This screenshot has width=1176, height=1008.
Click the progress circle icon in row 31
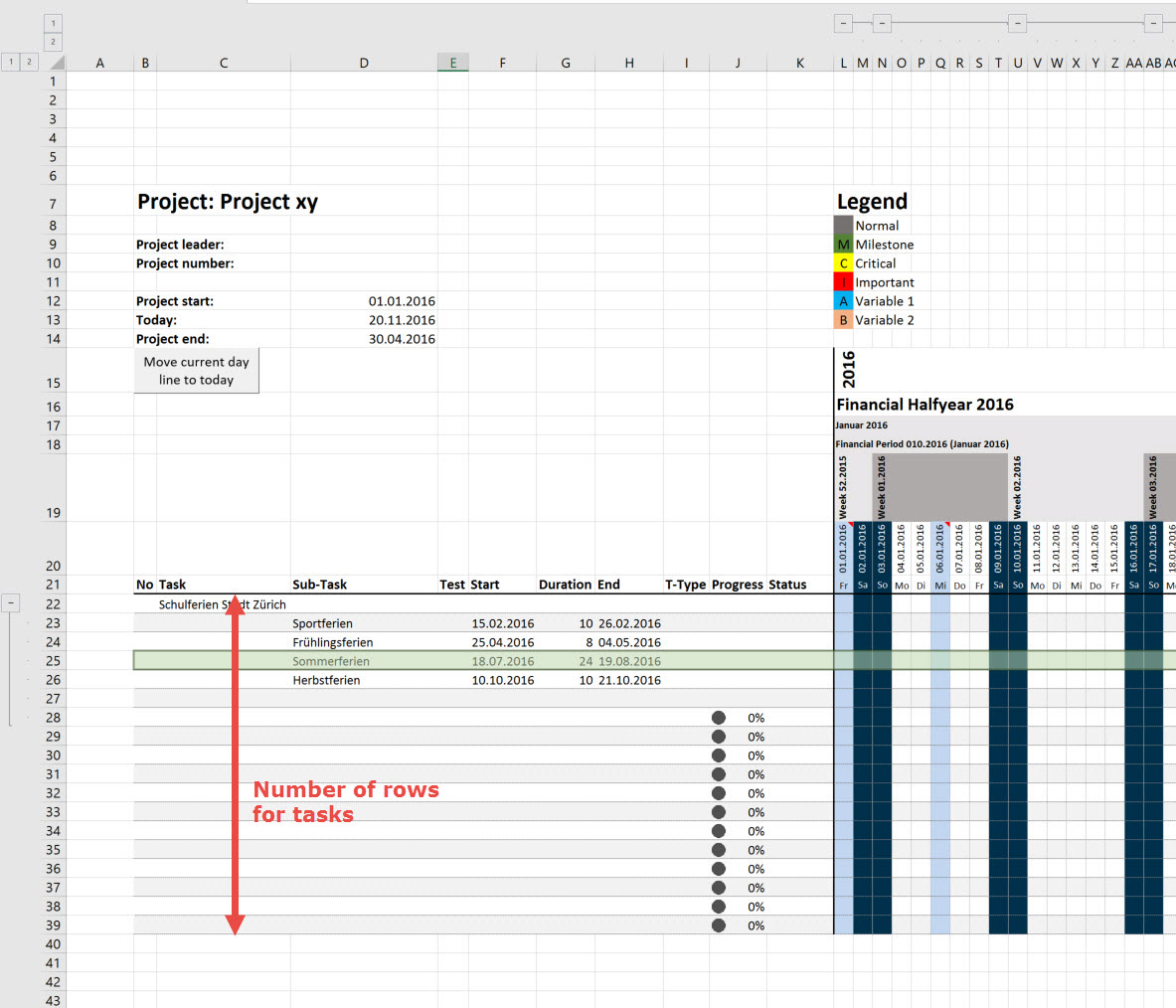pyautogui.click(x=719, y=774)
